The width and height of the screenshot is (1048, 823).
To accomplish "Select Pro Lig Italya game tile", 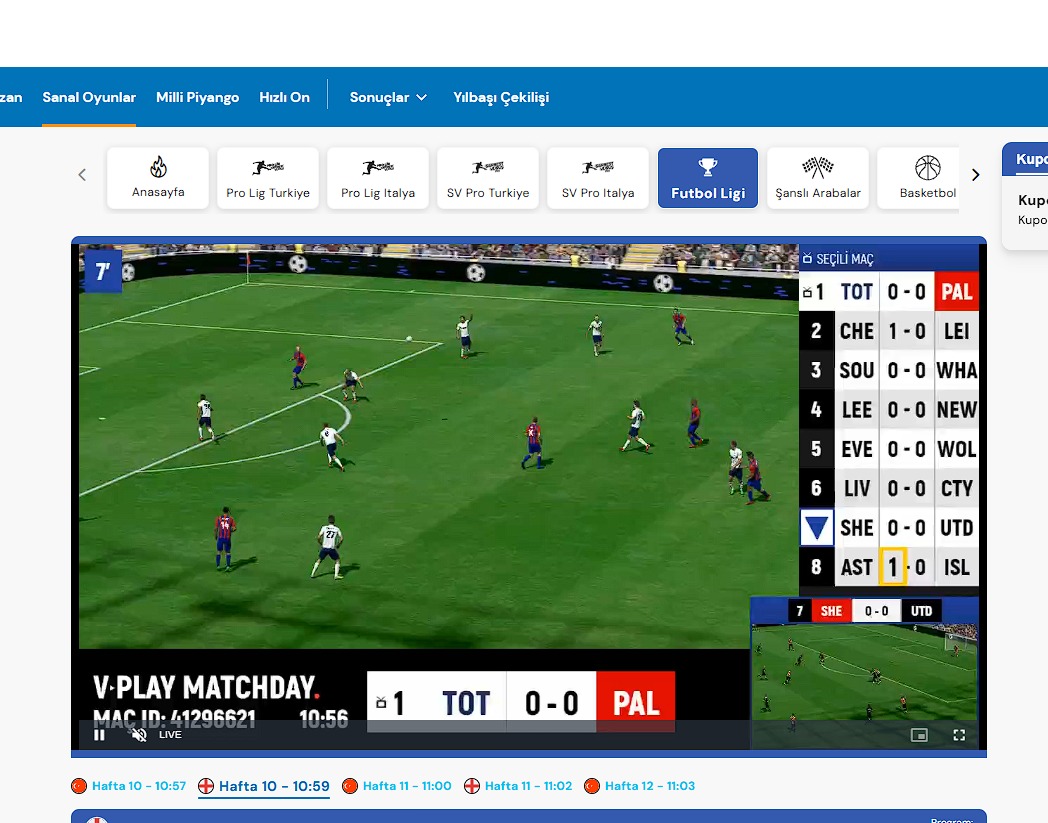I will click(x=378, y=178).
